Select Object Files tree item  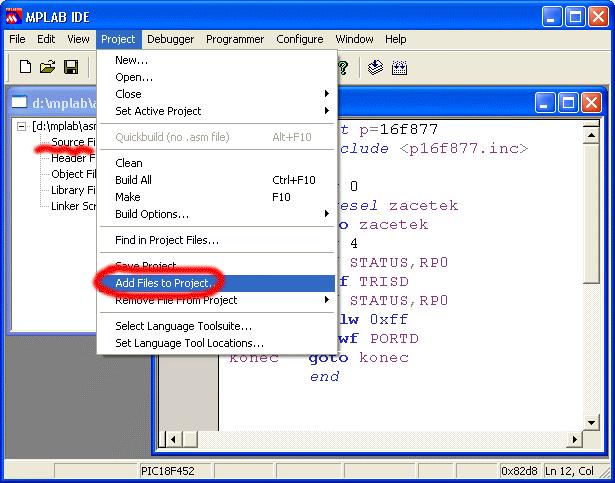pos(73,174)
